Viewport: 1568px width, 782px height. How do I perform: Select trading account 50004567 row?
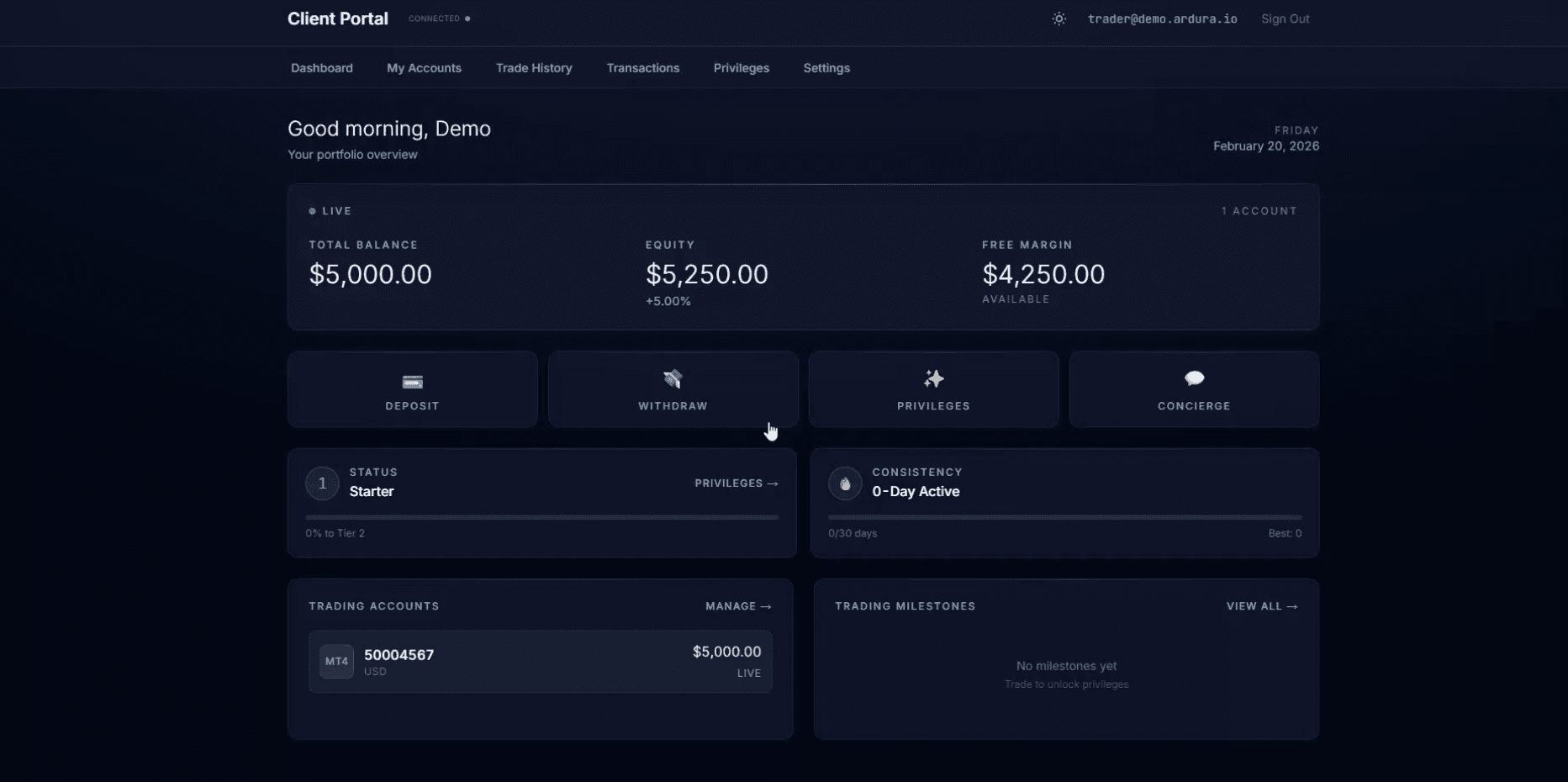point(540,662)
